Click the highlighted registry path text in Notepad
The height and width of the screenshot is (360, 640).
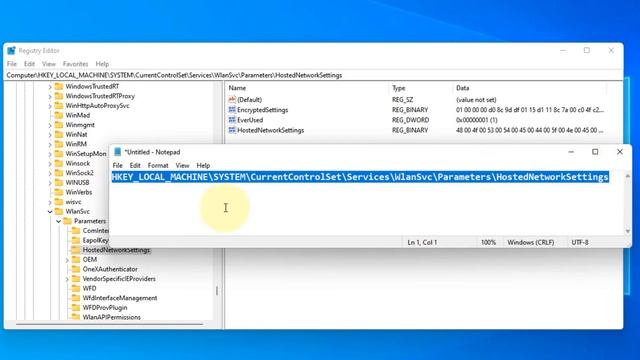tap(360, 177)
